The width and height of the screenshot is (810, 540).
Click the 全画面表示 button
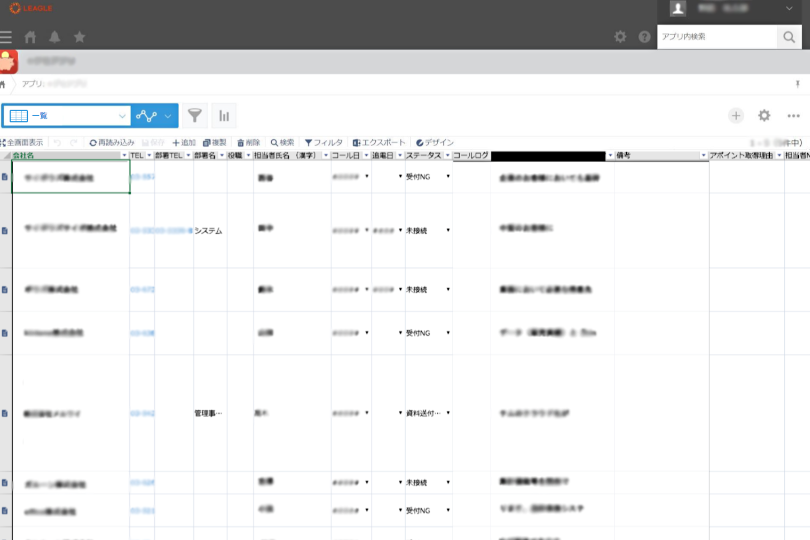pos(22,143)
